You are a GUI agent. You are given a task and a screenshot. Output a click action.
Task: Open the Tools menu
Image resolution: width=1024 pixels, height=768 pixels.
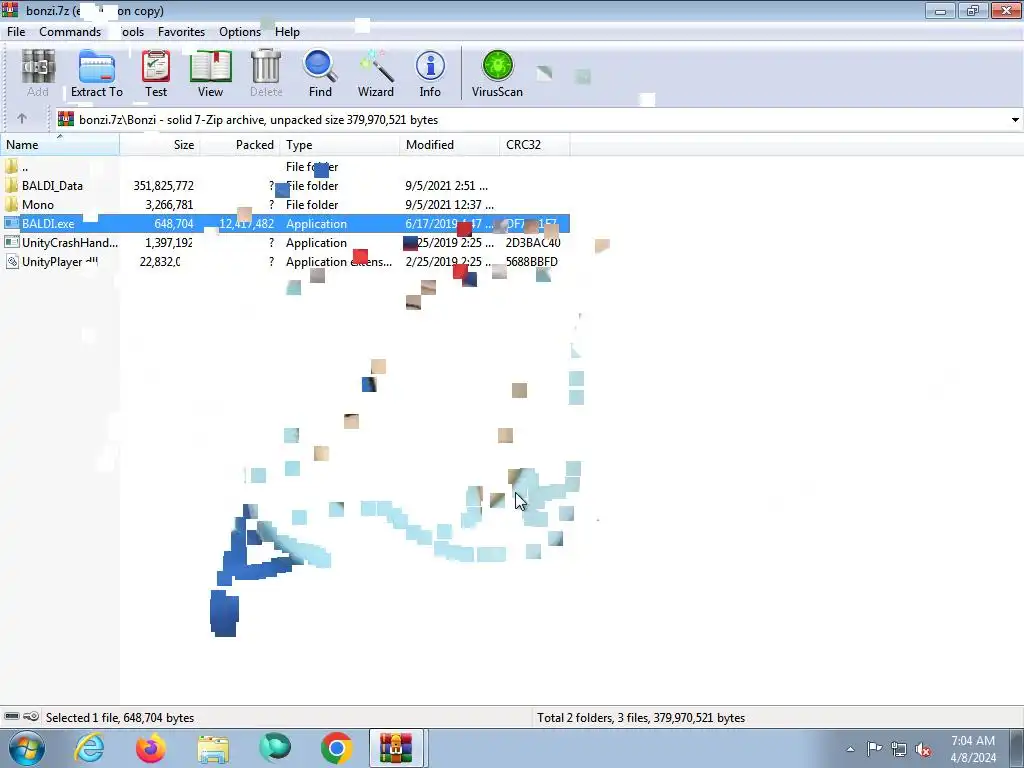(x=129, y=31)
